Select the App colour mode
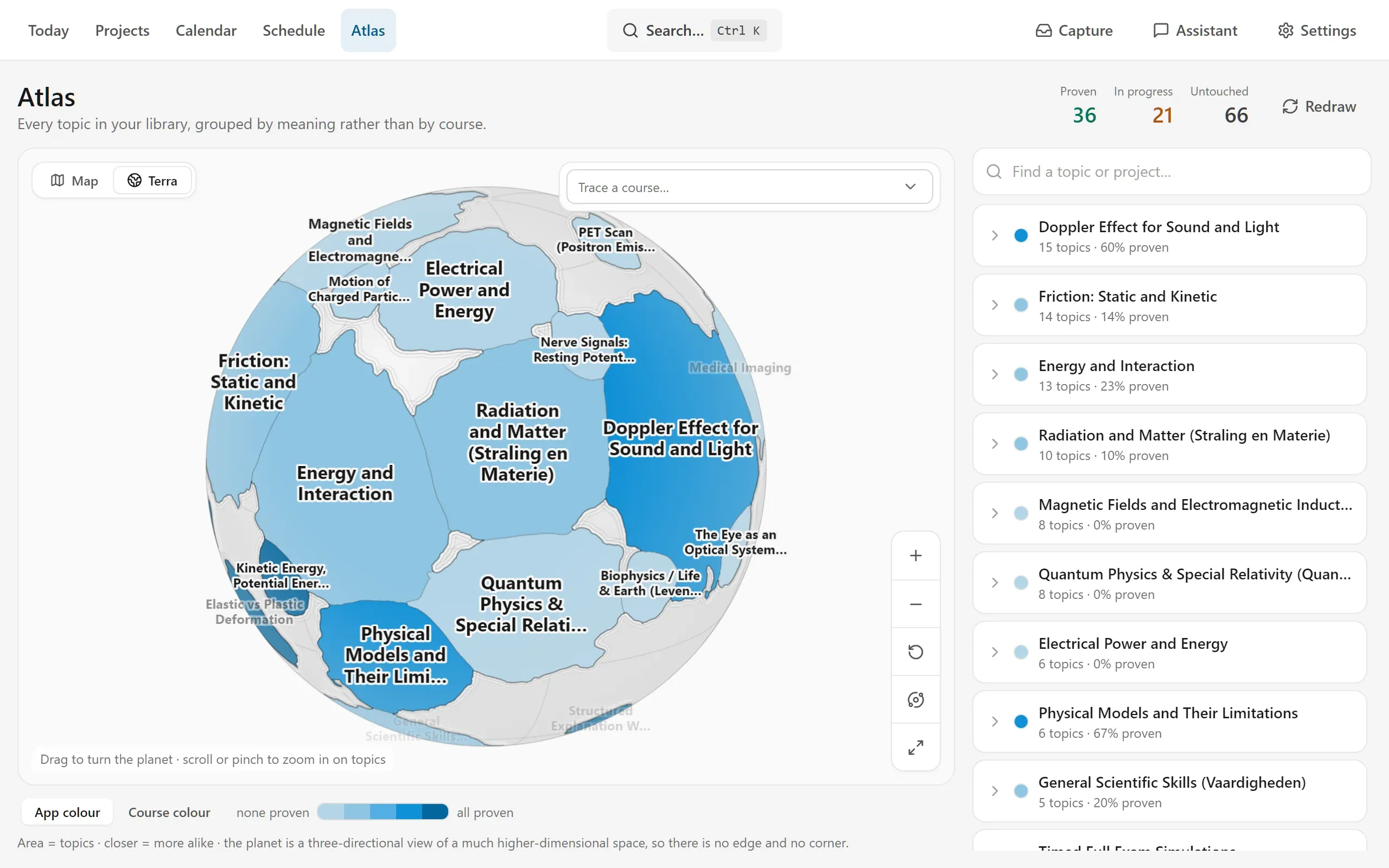Screen dimensions: 1389x868 pyautogui.click(x=67, y=812)
